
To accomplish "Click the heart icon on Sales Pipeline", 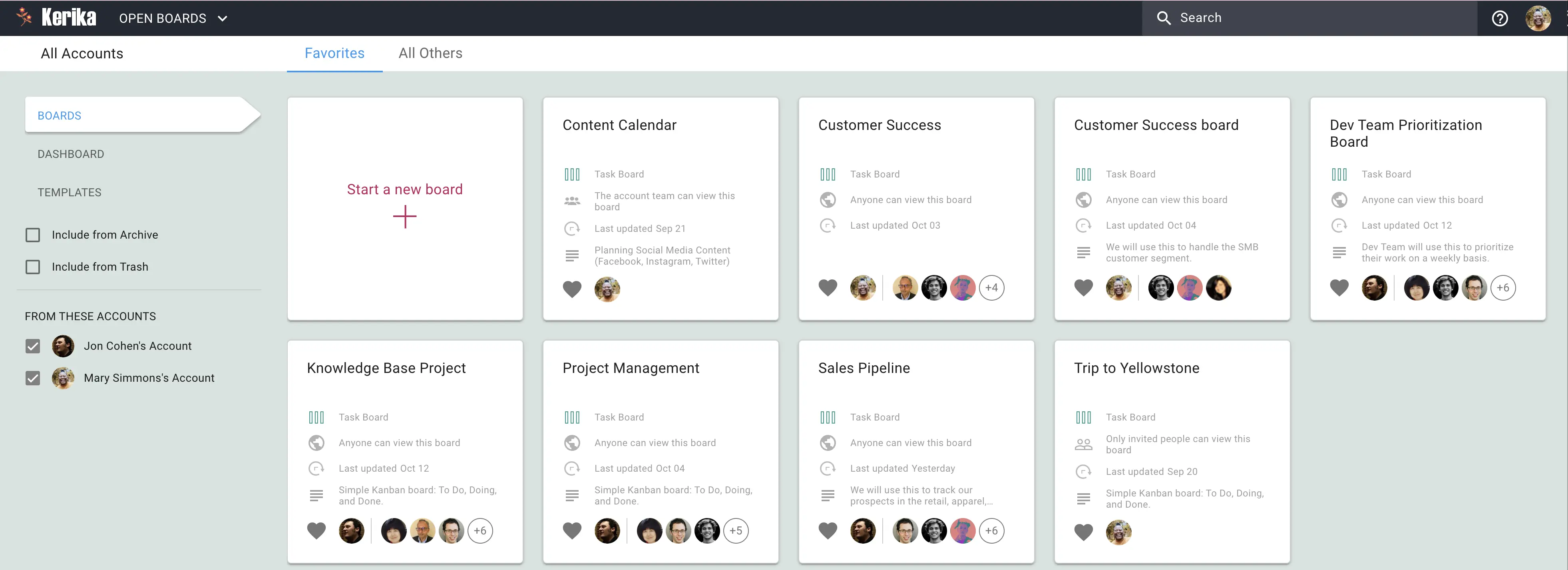I will pyautogui.click(x=827, y=530).
